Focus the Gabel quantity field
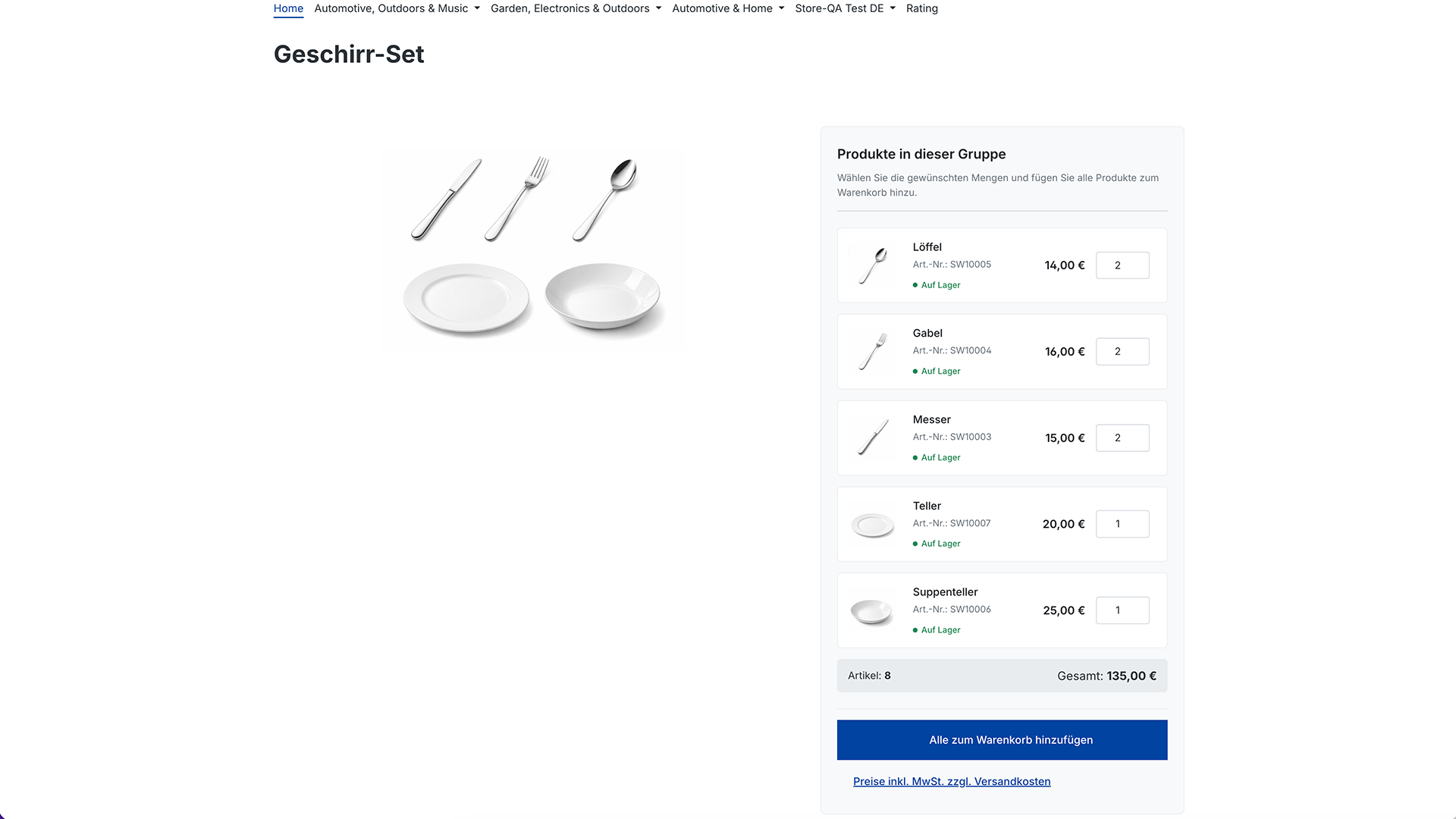1456x819 pixels. [1122, 352]
